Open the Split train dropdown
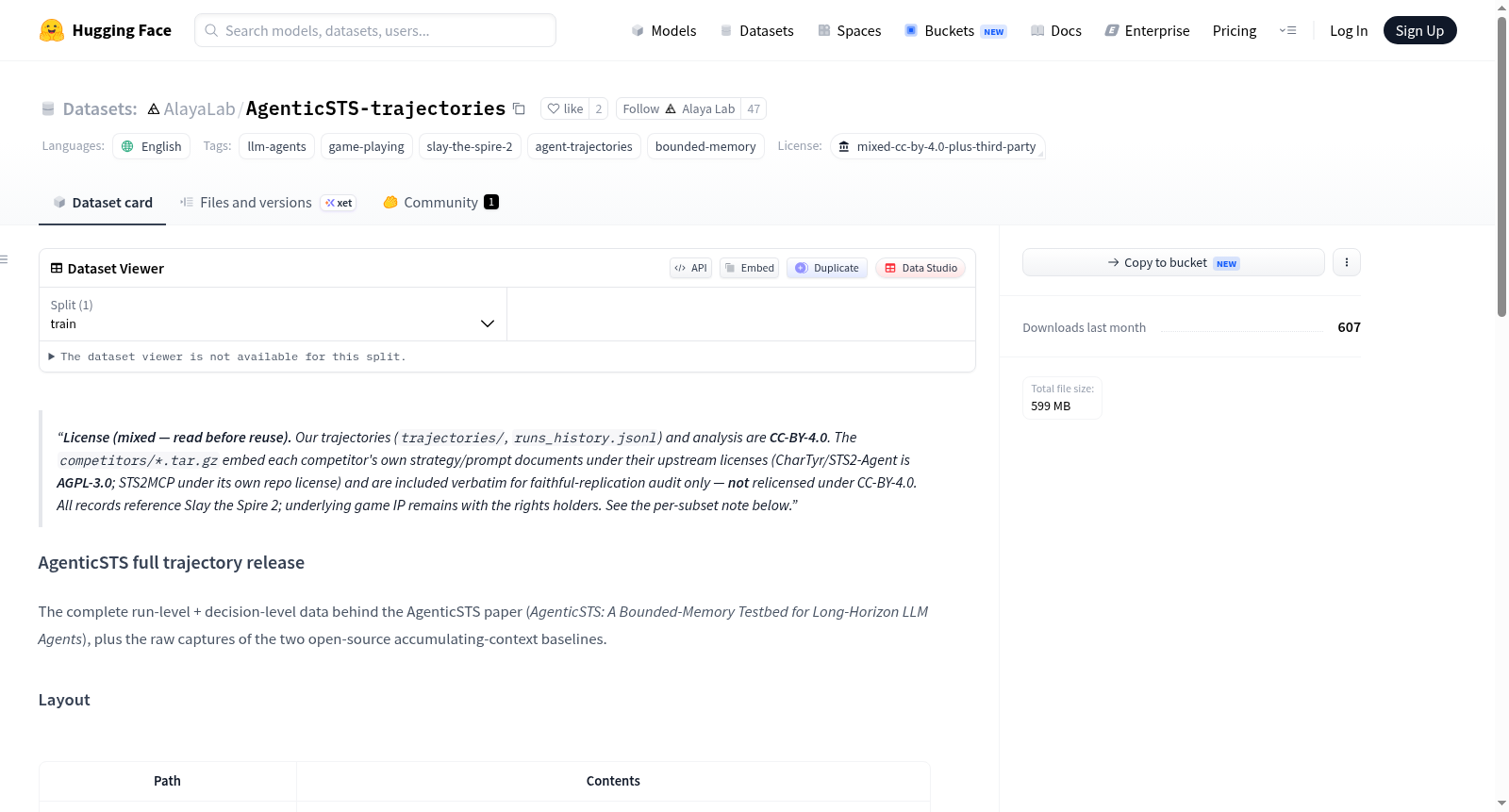 point(273,314)
